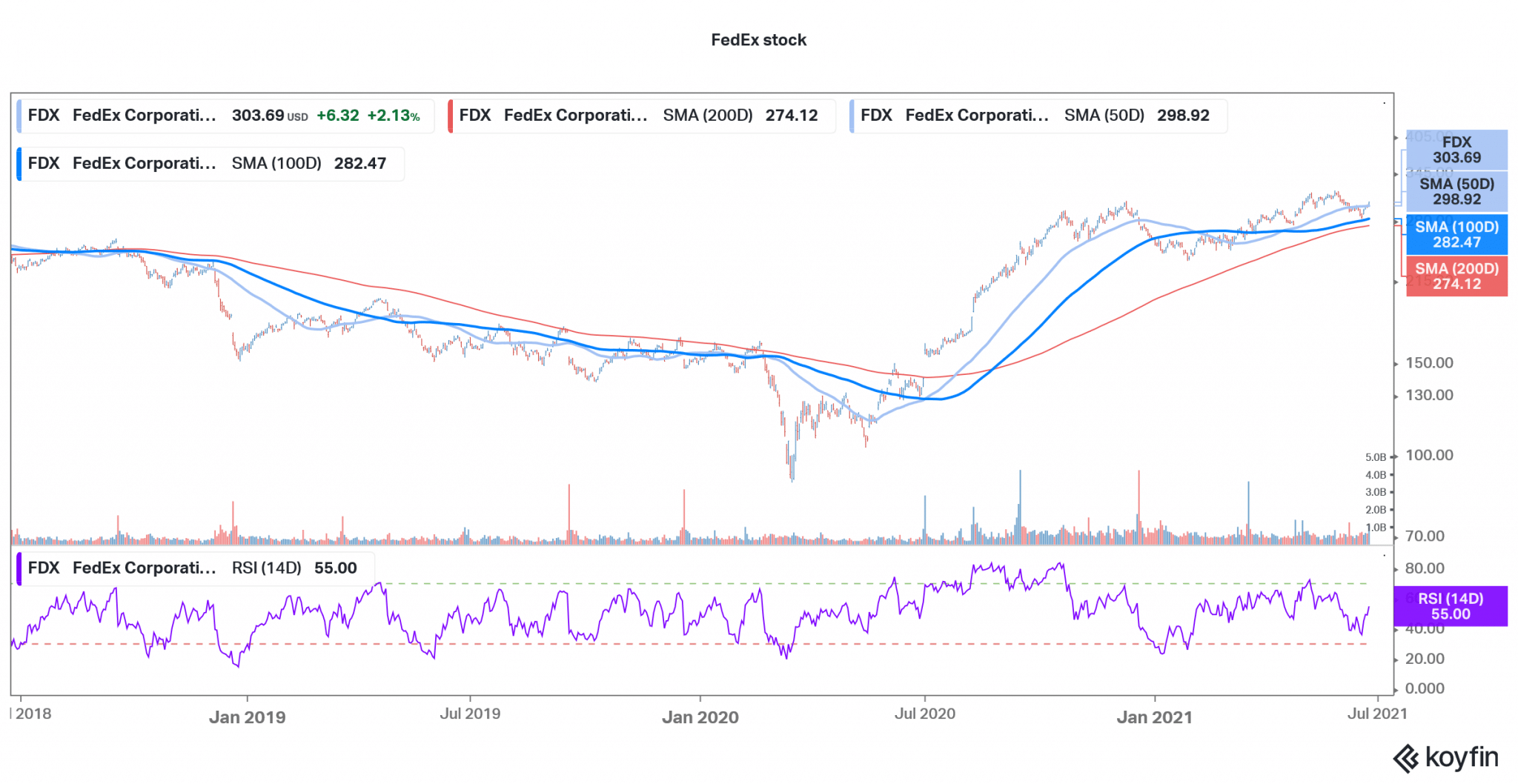Select the light-blue color bar of FDX price legend
1518x784 pixels.
tap(19, 116)
